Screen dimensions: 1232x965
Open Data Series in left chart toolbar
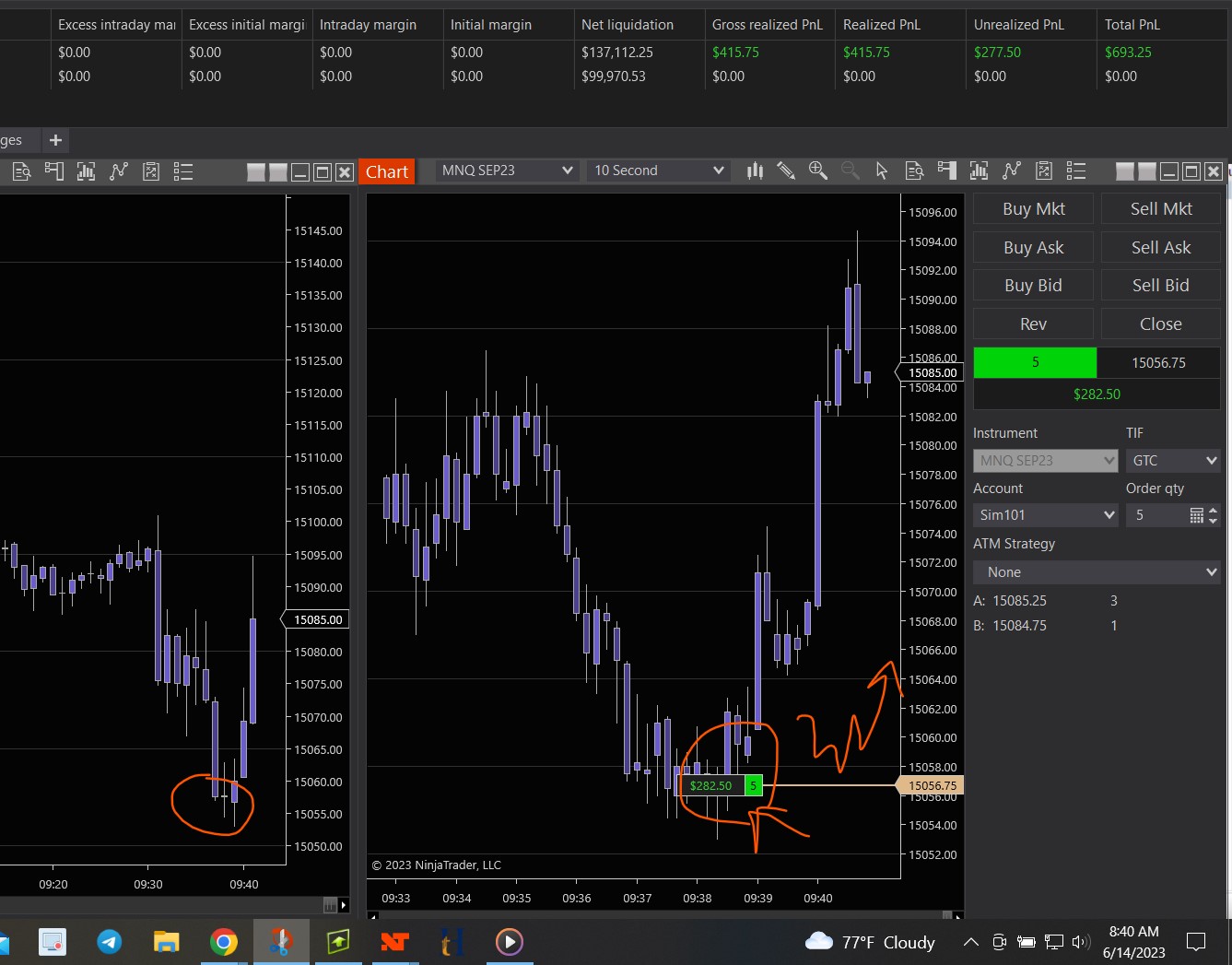coord(86,171)
